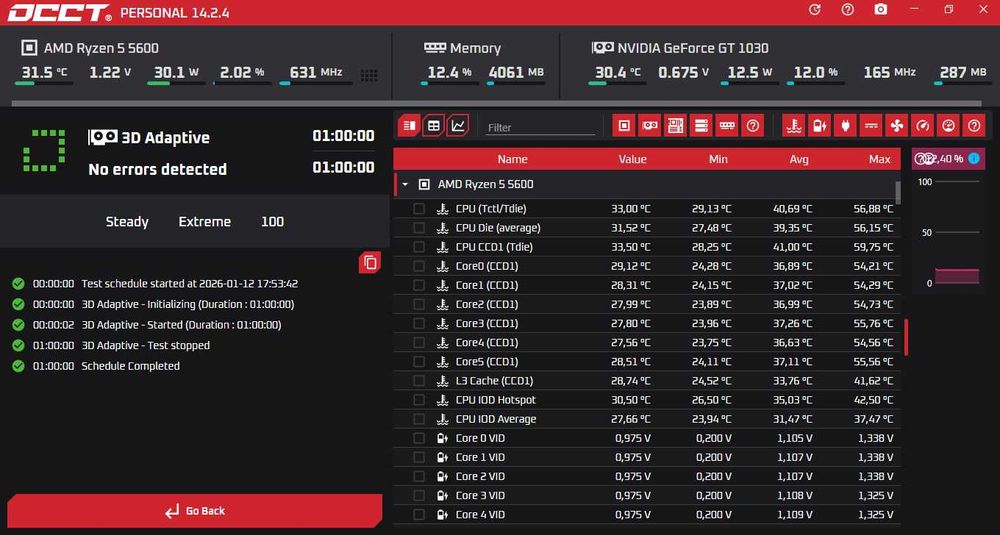The height and width of the screenshot is (535, 1000).
Task: Filter sensors by memory module icon
Action: 726,126
